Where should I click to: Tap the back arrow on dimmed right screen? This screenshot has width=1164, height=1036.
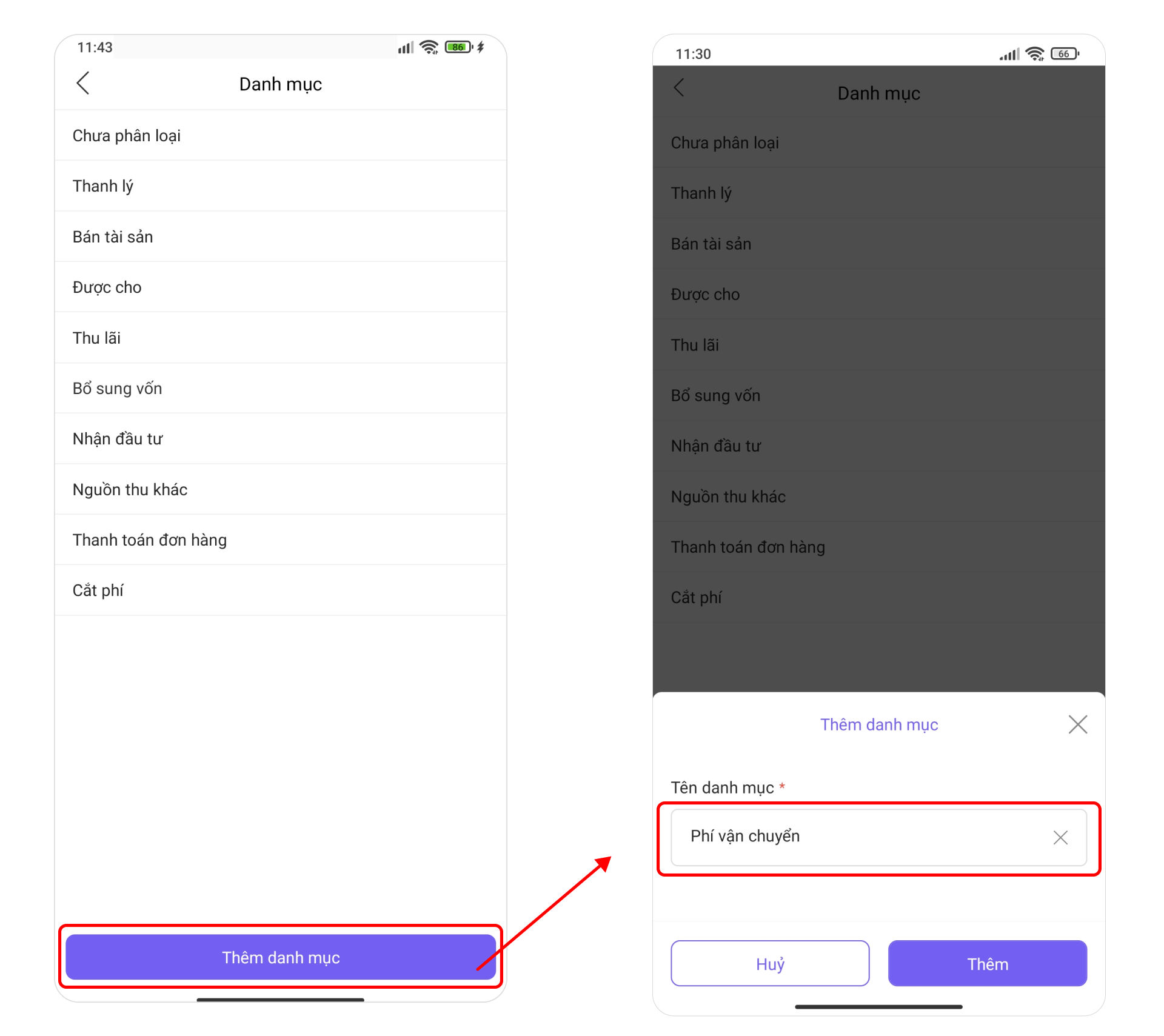pos(679,87)
